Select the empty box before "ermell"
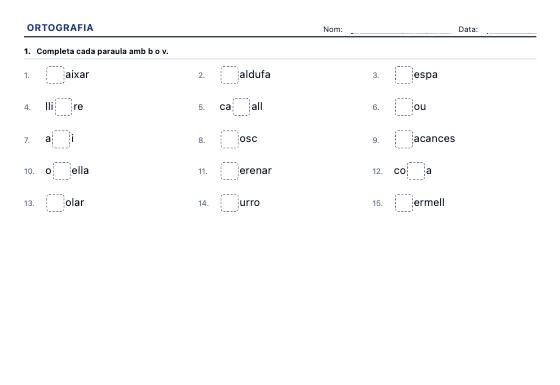 404,203
